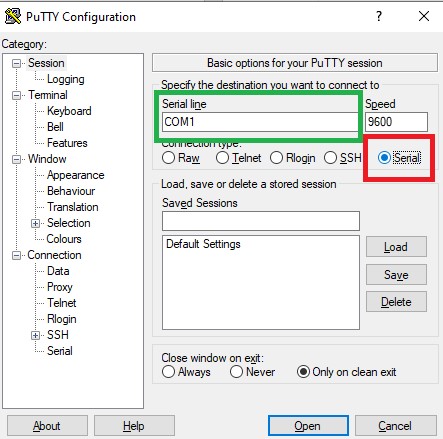The width and height of the screenshot is (443, 439).
Task: Open the Logging category
Action: tap(66, 79)
